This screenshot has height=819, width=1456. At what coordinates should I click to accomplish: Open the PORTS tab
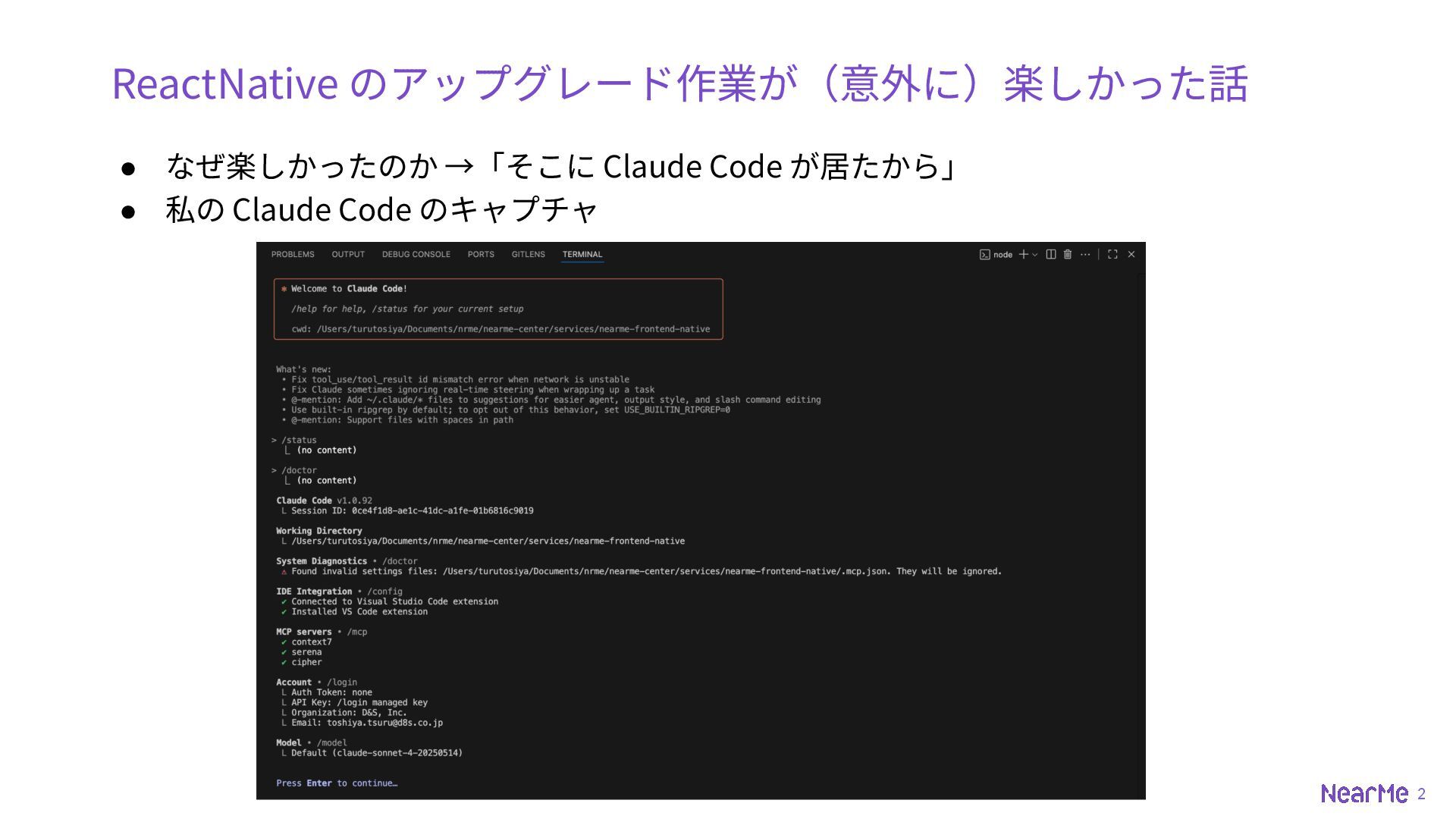click(481, 255)
